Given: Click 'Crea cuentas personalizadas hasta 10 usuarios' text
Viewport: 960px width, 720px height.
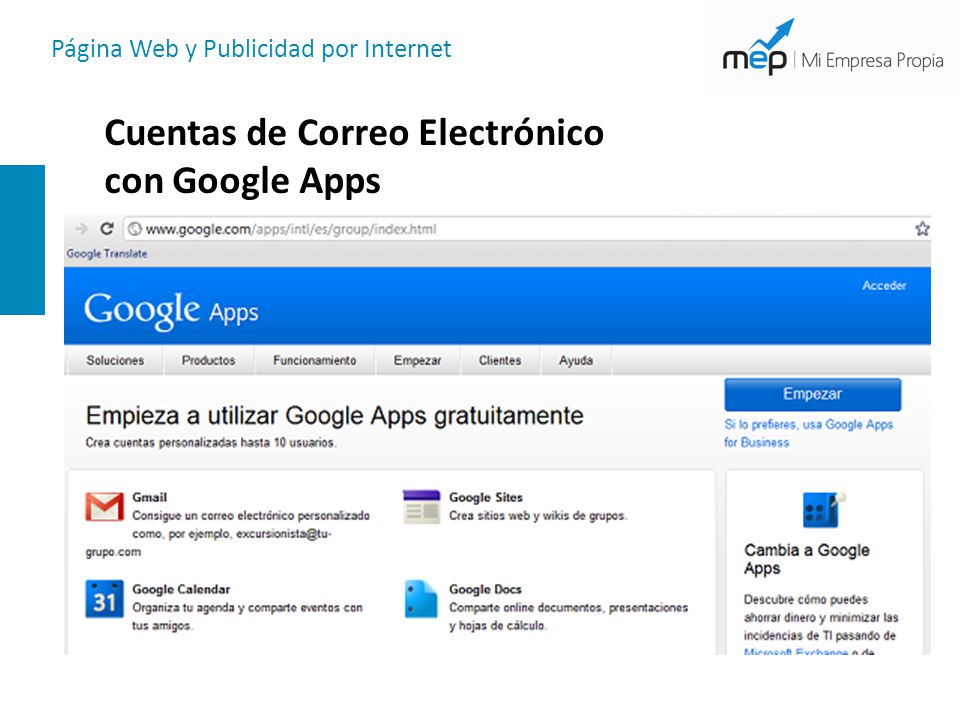Looking at the screenshot, I should 211,442.
